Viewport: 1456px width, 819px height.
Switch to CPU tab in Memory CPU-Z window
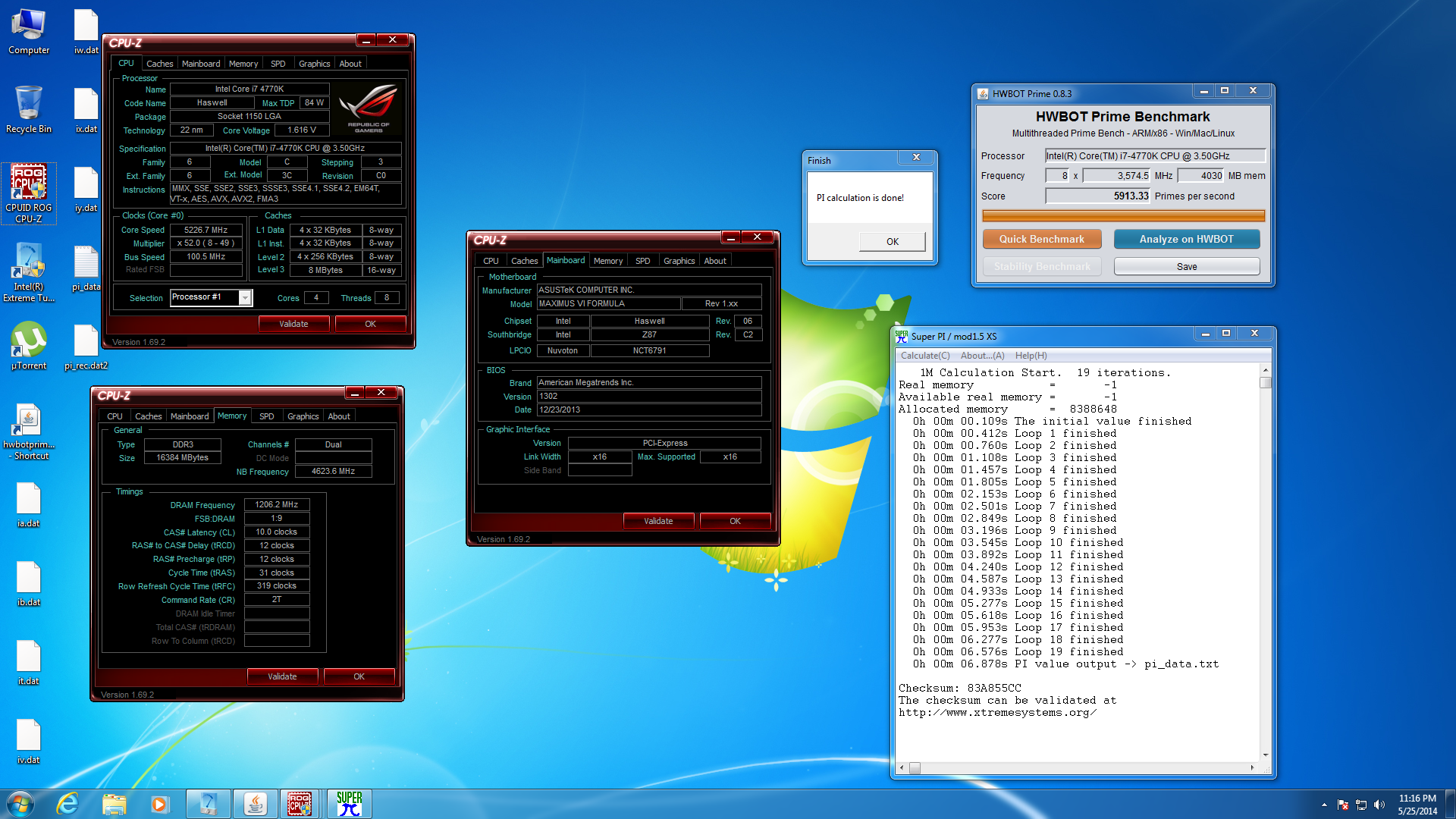(115, 416)
